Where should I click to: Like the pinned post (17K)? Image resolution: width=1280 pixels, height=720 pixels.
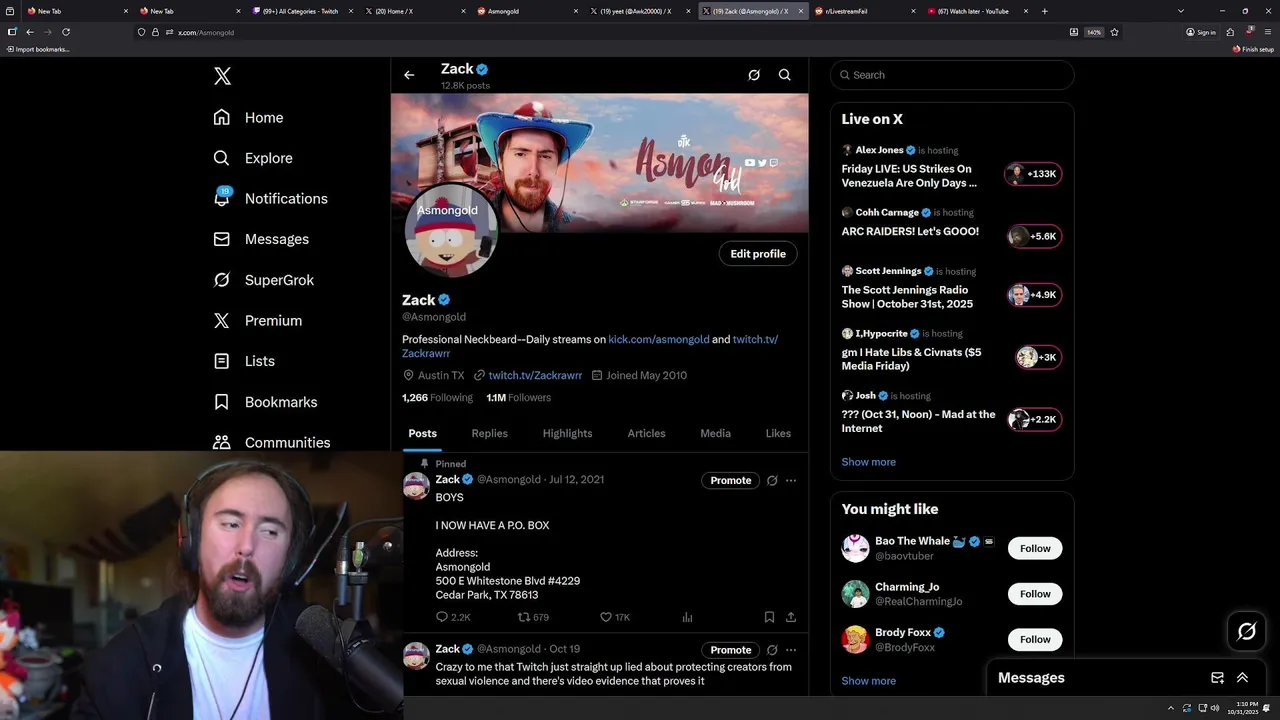(614, 618)
